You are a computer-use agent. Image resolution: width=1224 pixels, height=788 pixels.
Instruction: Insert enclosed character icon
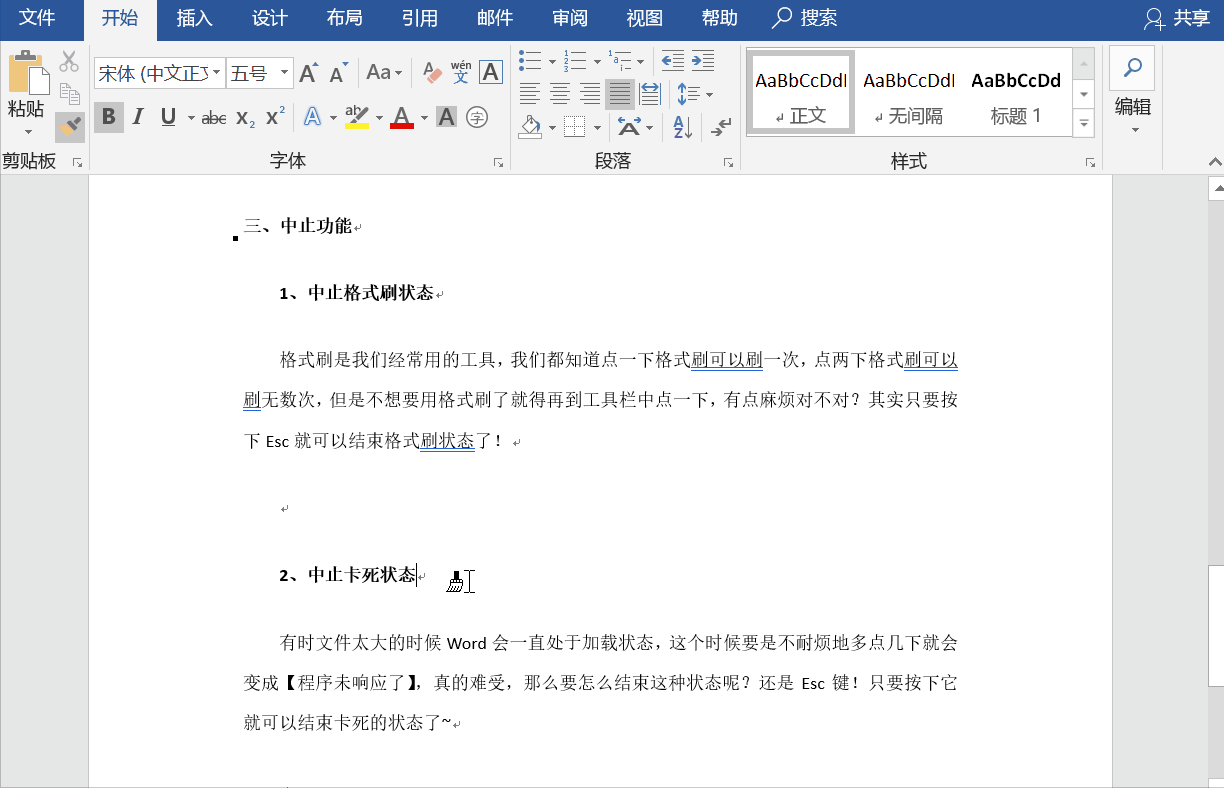coord(477,118)
